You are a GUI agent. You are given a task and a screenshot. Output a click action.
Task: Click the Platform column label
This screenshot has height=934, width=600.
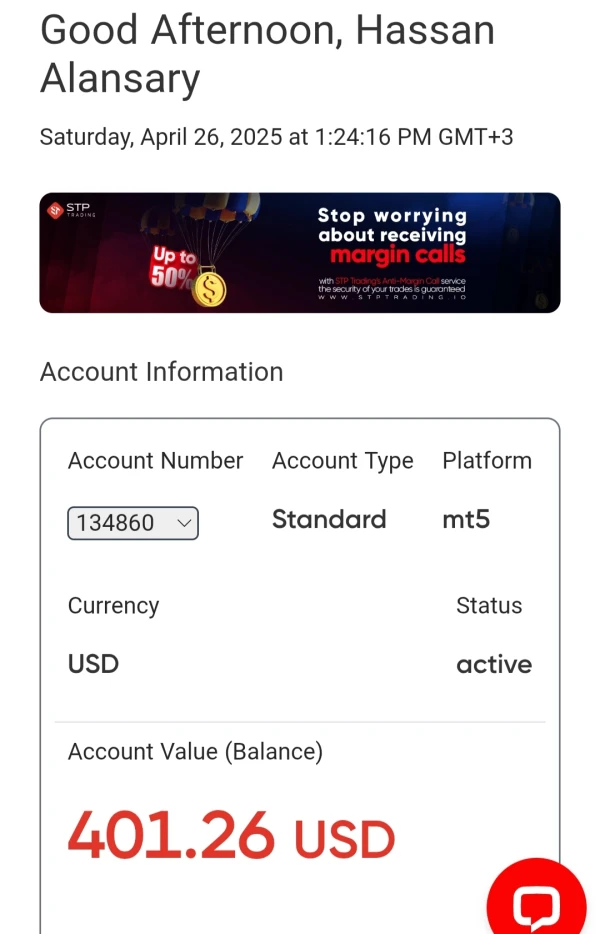click(x=487, y=461)
